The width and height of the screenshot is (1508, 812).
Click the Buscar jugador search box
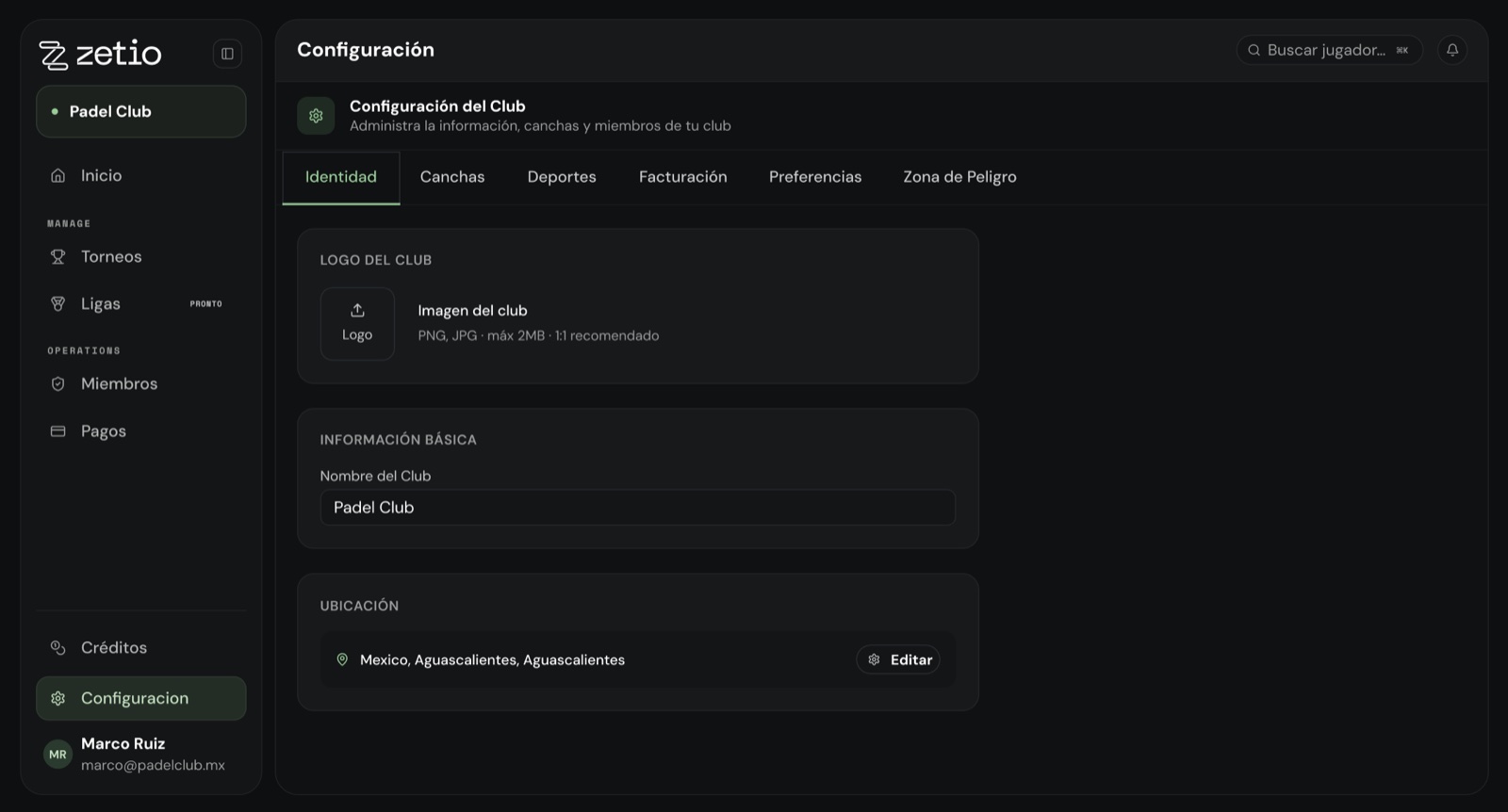1330,50
